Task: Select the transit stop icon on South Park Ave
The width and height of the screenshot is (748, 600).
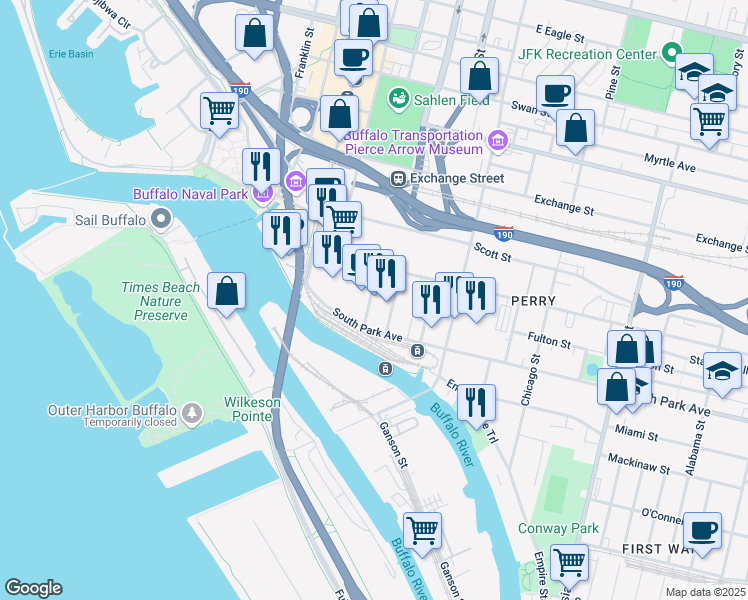Action: tap(417, 351)
